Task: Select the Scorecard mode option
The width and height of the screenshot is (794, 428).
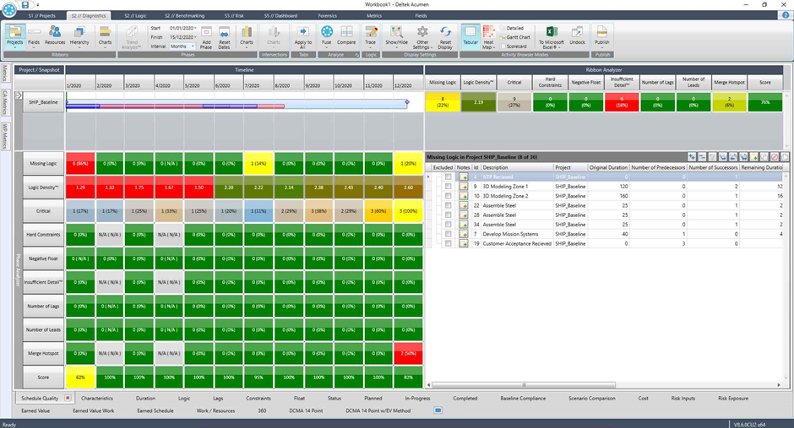Action: tap(513, 46)
